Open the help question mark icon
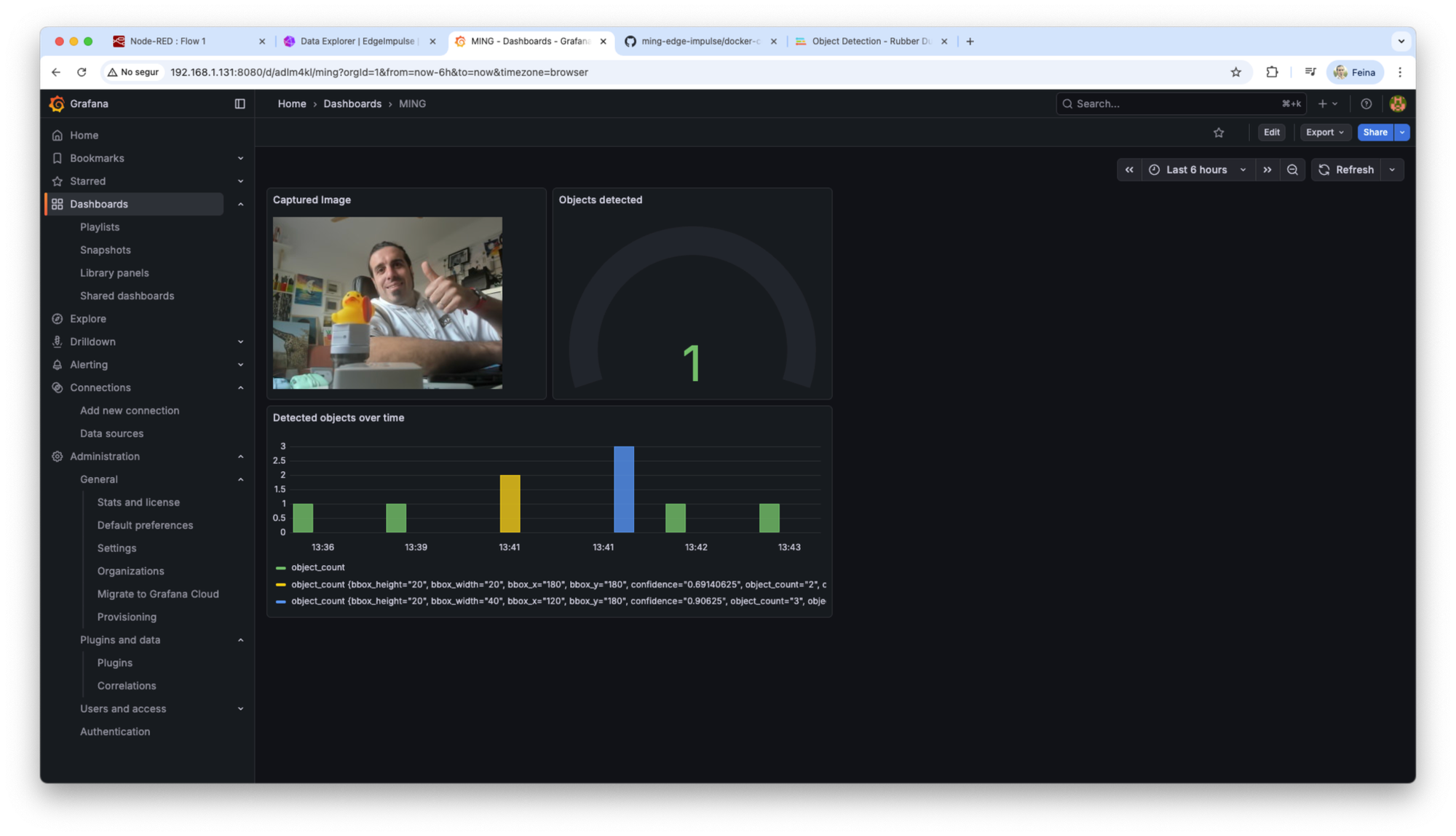The width and height of the screenshot is (1456, 836). (x=1366, y=104)
